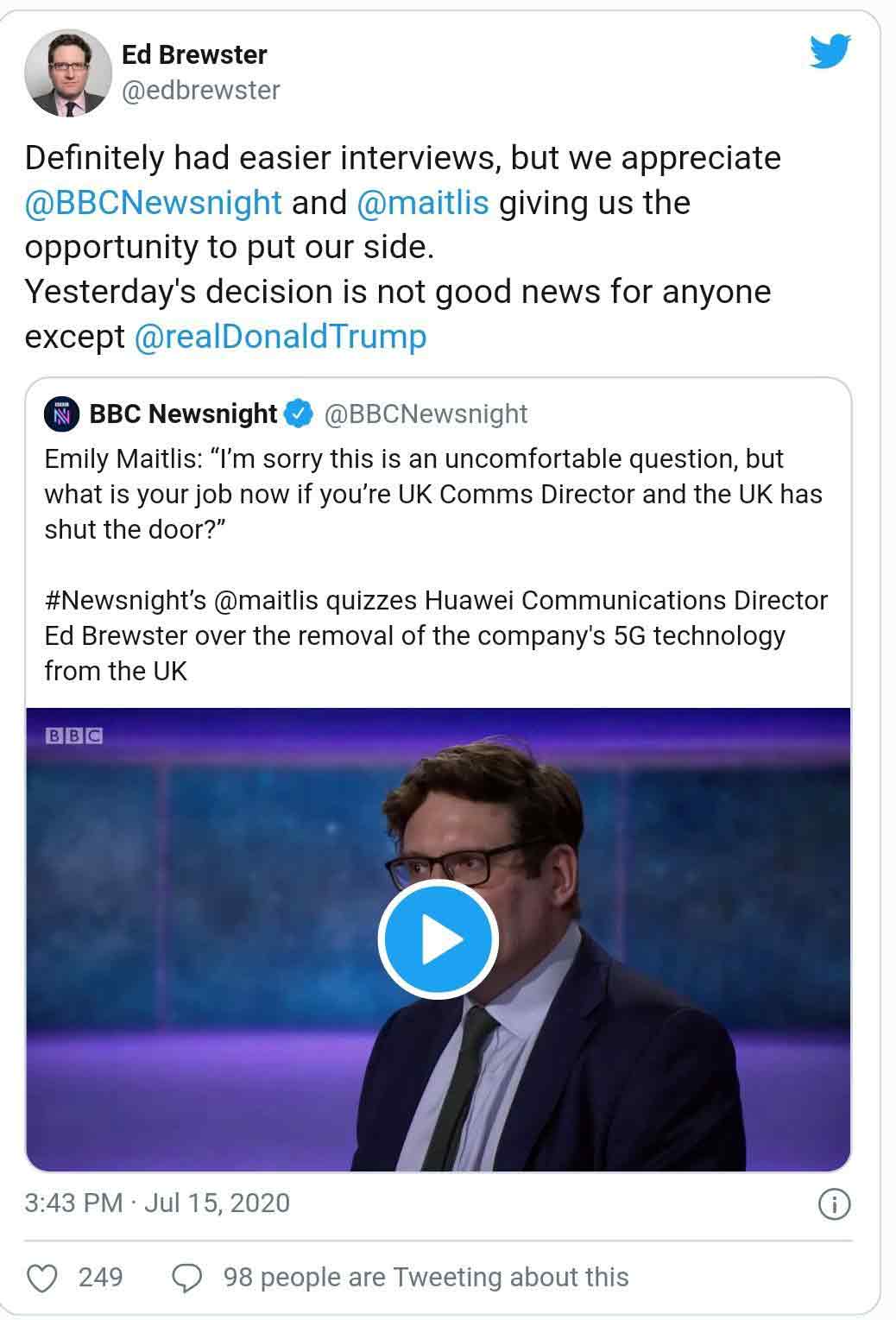Open the 3:43 PM Jul 15, 2020 timestamp
This screenshot has width=896, height=1320.
click(x=157, y=1203)
